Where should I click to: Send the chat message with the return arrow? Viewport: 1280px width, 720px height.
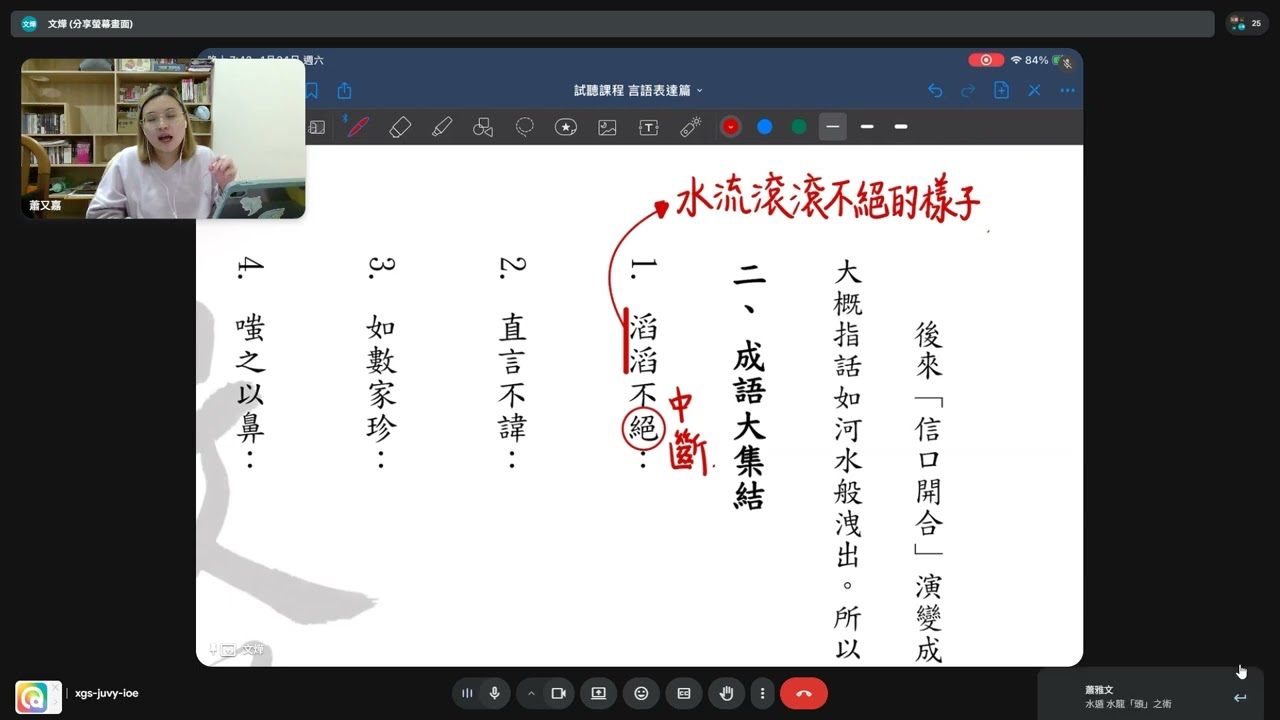(x=1240, y=698)
